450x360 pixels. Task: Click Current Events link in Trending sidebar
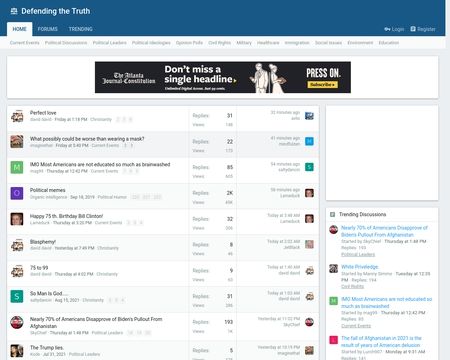[356, 326]
